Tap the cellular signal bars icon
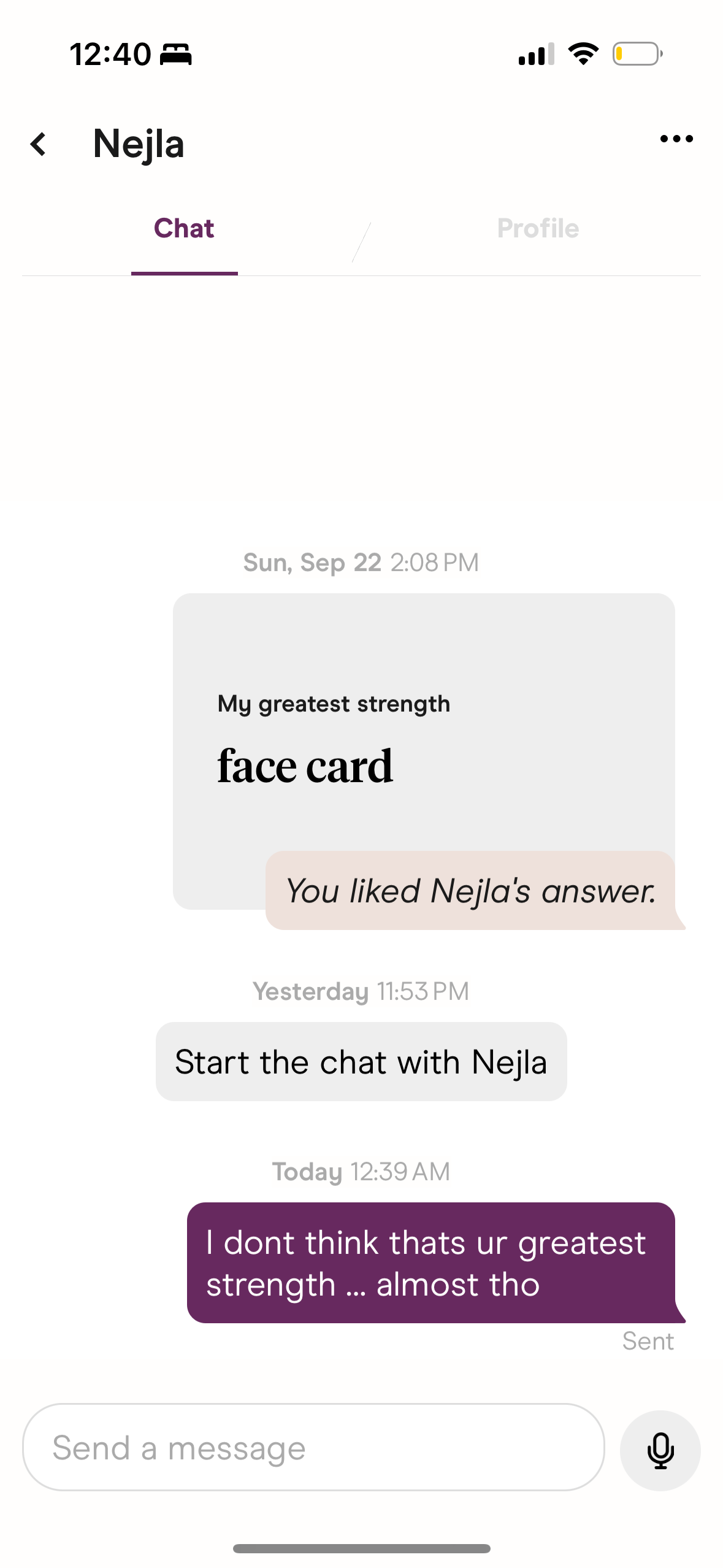 (x=536, y=55)
